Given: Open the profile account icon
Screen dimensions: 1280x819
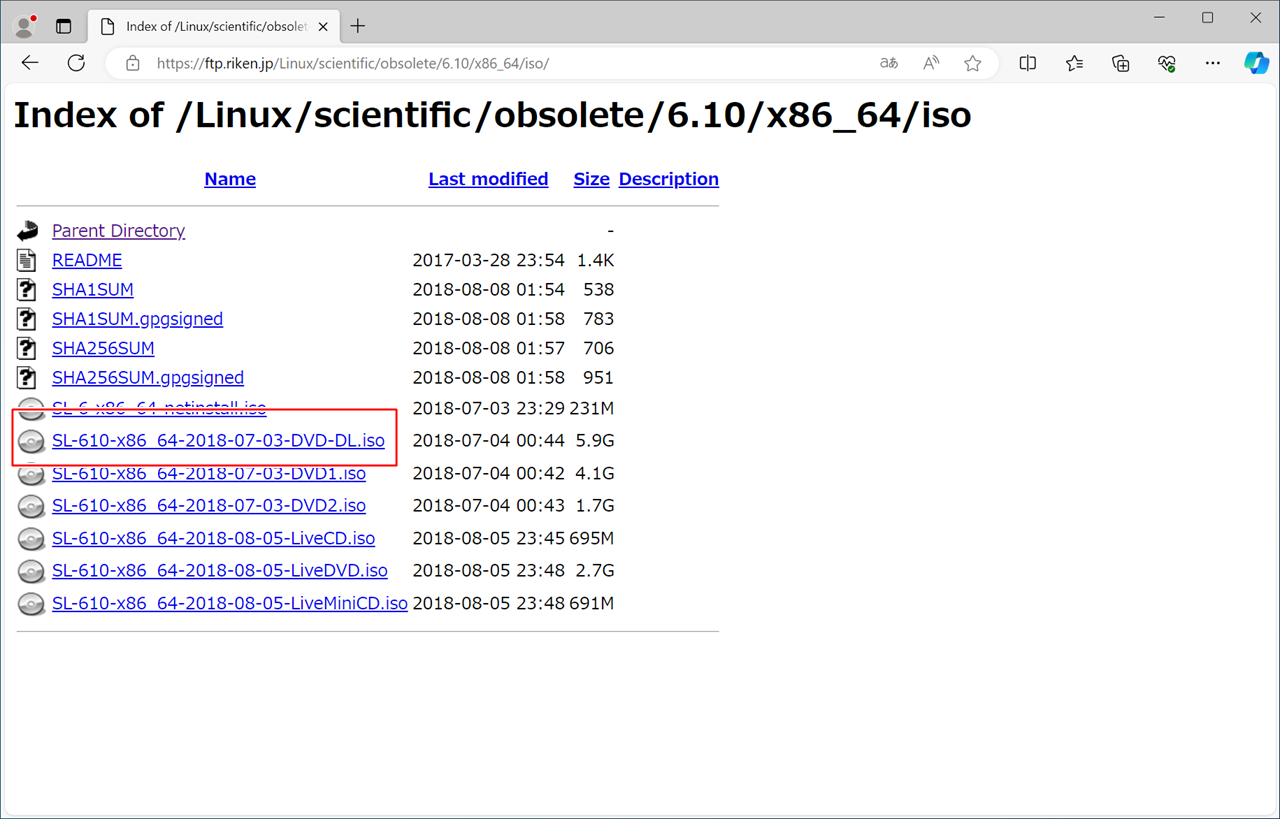Looking at the screenshot, I should tap(25, 26).
